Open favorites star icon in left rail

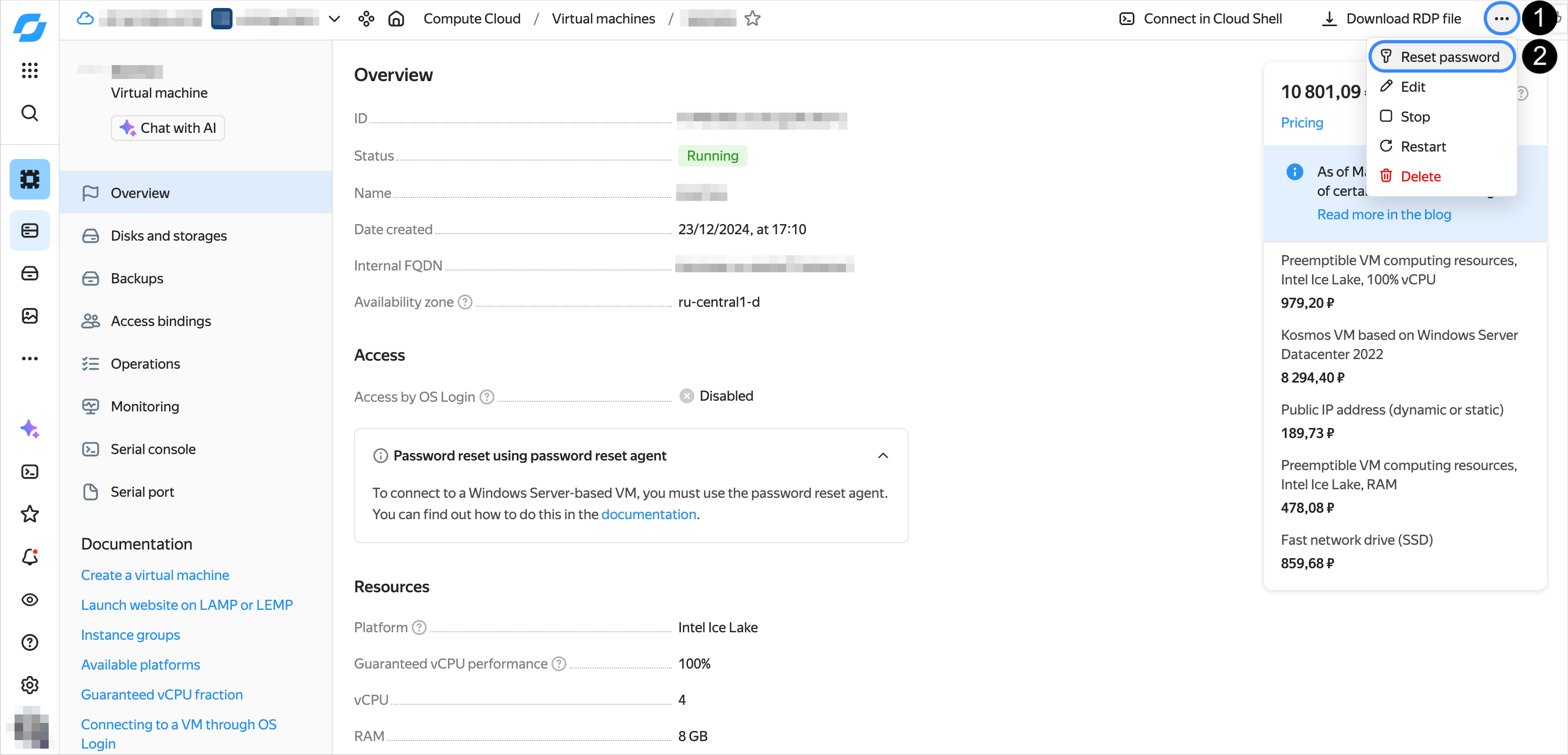pyautogui.click(x=29, y=514)
